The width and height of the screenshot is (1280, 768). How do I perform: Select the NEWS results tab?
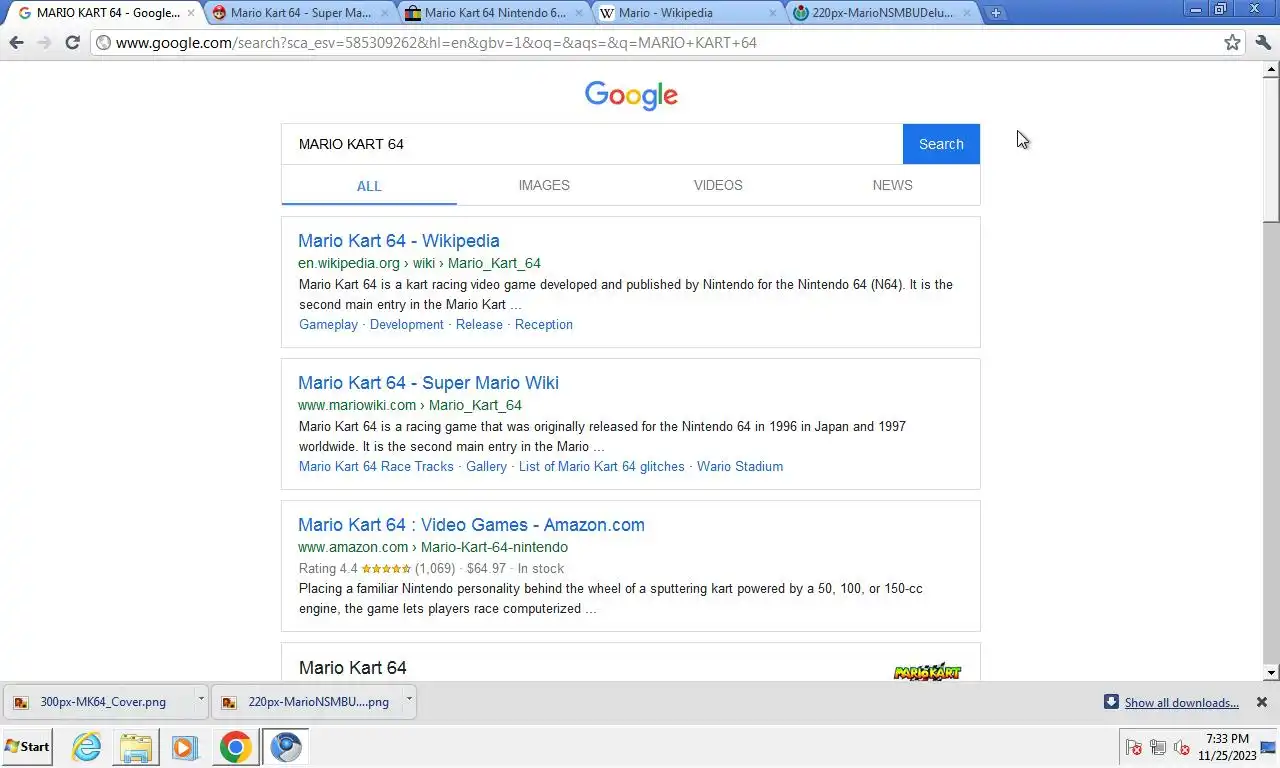coord(892,185)
